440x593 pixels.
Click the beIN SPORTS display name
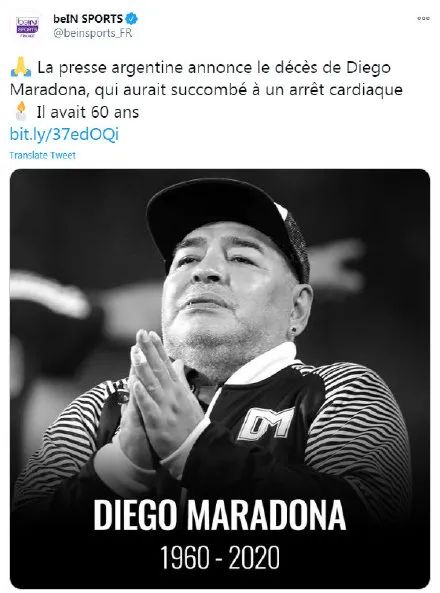(88, 19)
